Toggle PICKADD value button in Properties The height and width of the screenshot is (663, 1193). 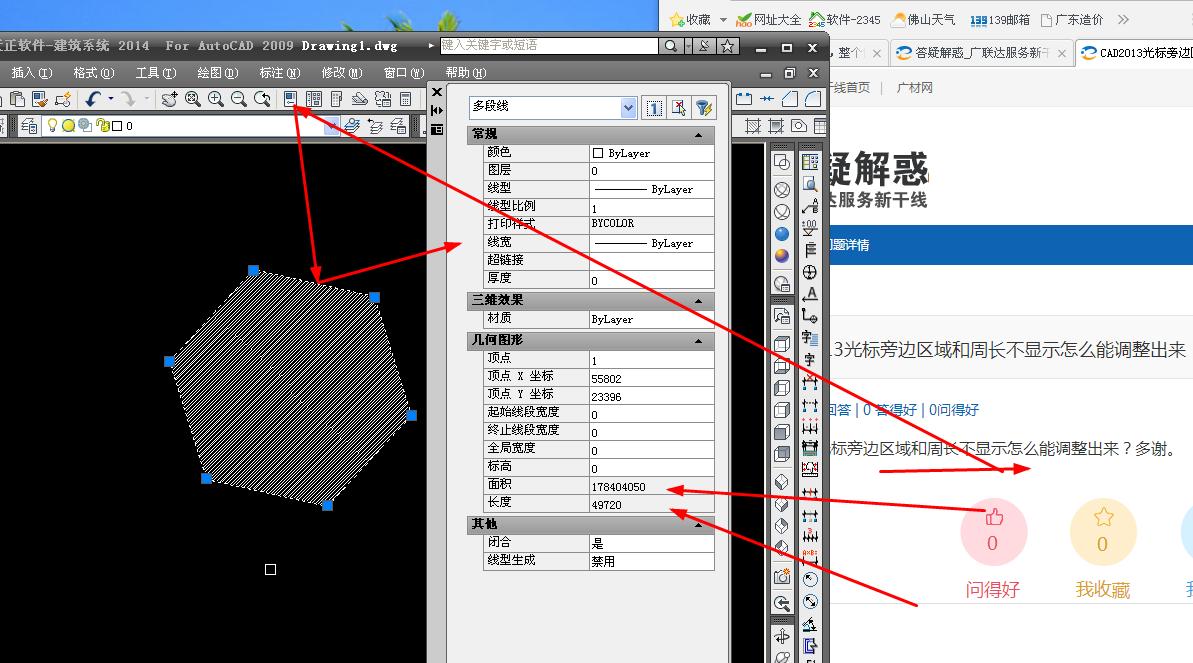(x=654, y=108)
